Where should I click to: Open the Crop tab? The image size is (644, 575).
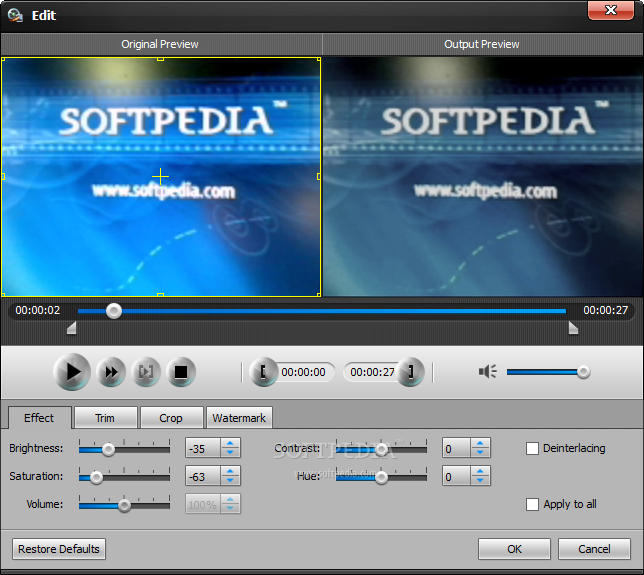click(171, 418)
